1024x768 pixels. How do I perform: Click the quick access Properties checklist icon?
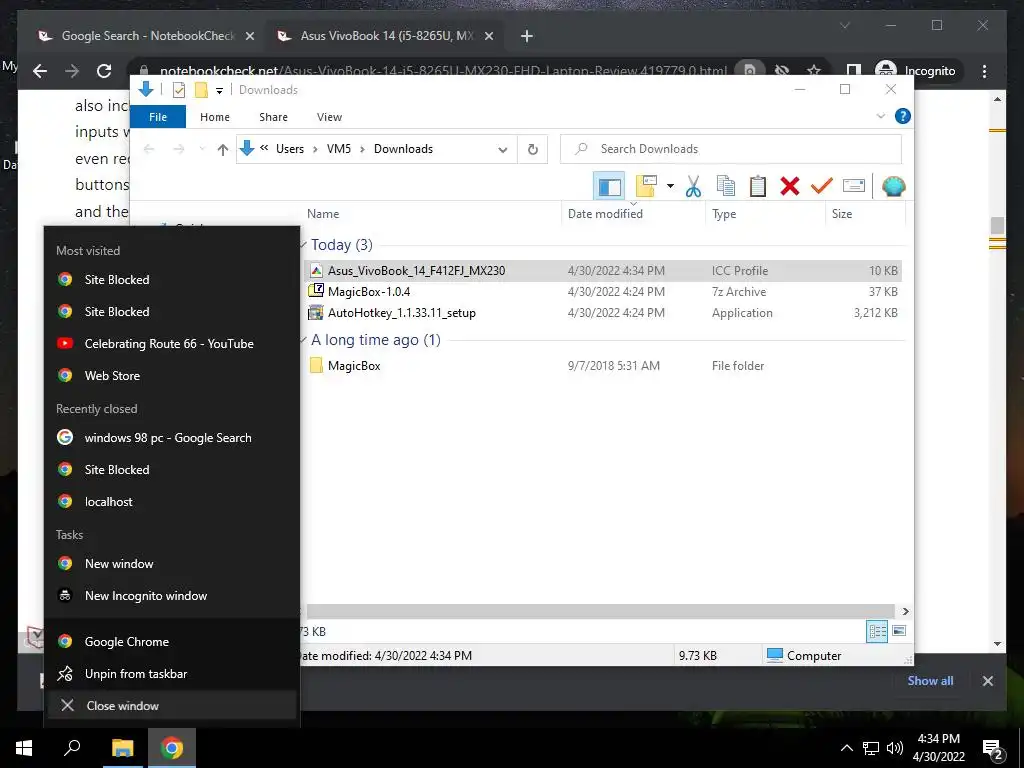click(x=178, y=90)
